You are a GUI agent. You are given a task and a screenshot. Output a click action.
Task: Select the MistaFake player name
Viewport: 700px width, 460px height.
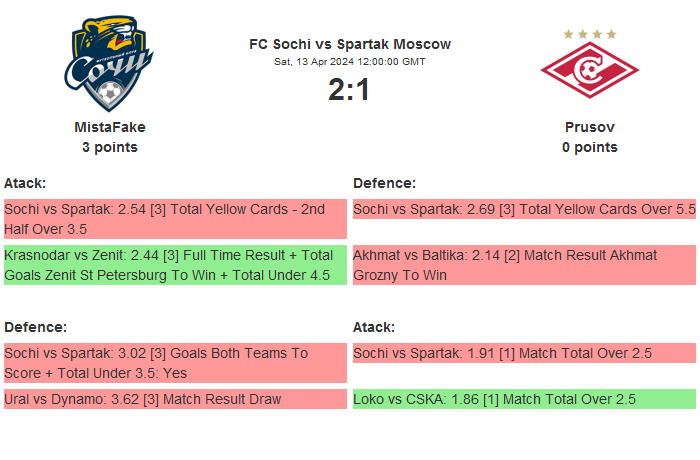[110, 127]
